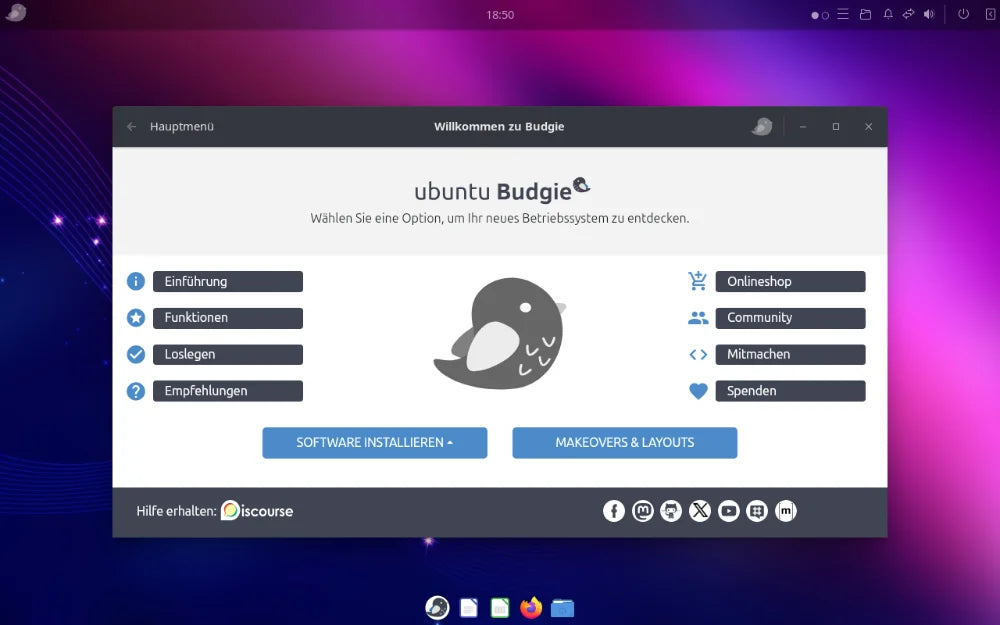Image resolution: width=1000 pixels, height=625 pixels.
Task: Open the Einführung section
Action: click(x=228, y=281)
